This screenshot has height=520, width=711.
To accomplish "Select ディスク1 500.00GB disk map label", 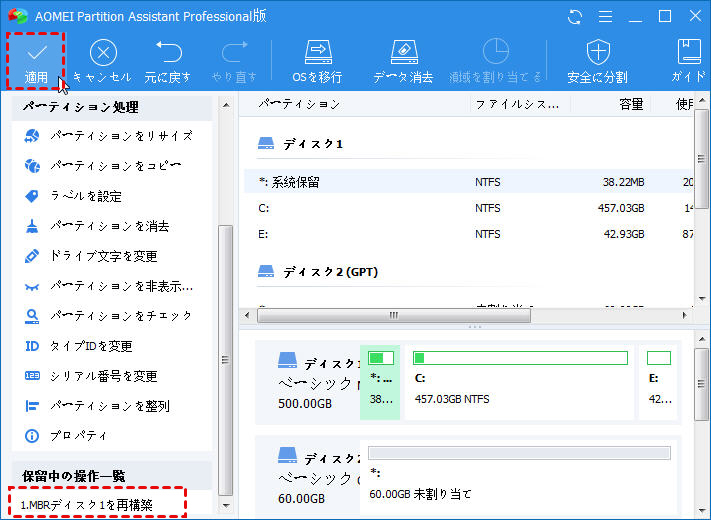I will 309,382.
